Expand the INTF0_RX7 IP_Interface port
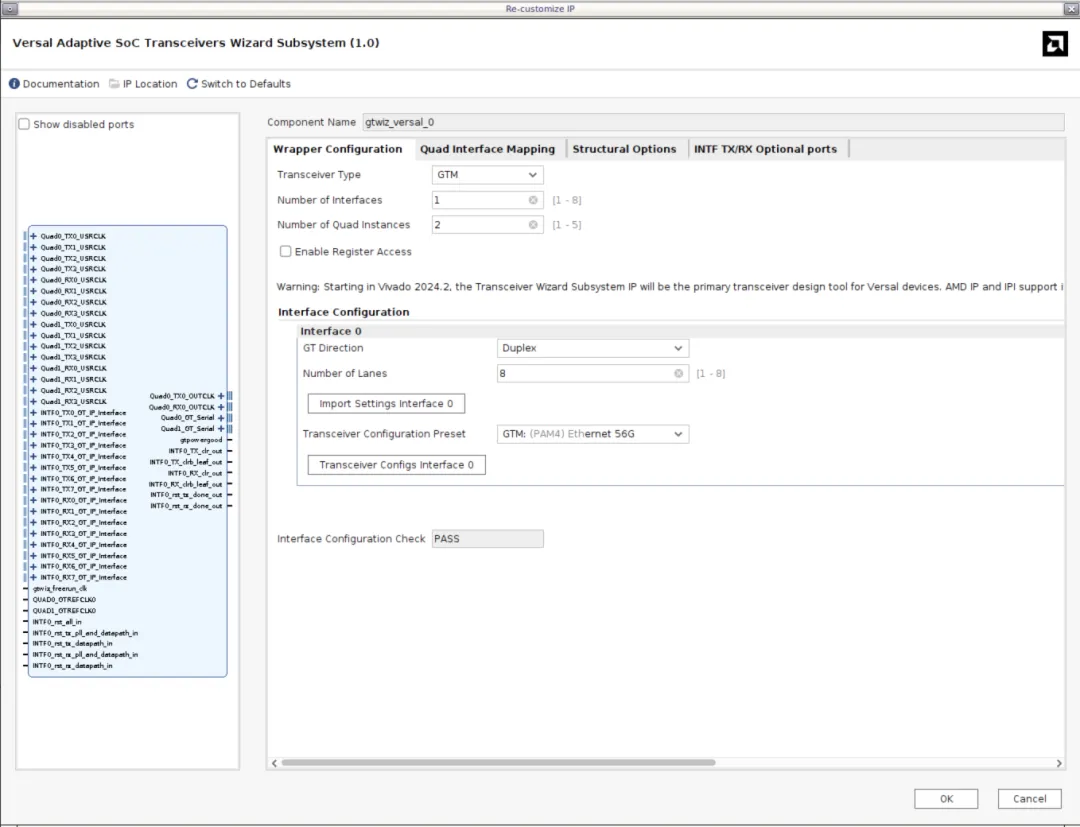 click(x=33, y=578)
